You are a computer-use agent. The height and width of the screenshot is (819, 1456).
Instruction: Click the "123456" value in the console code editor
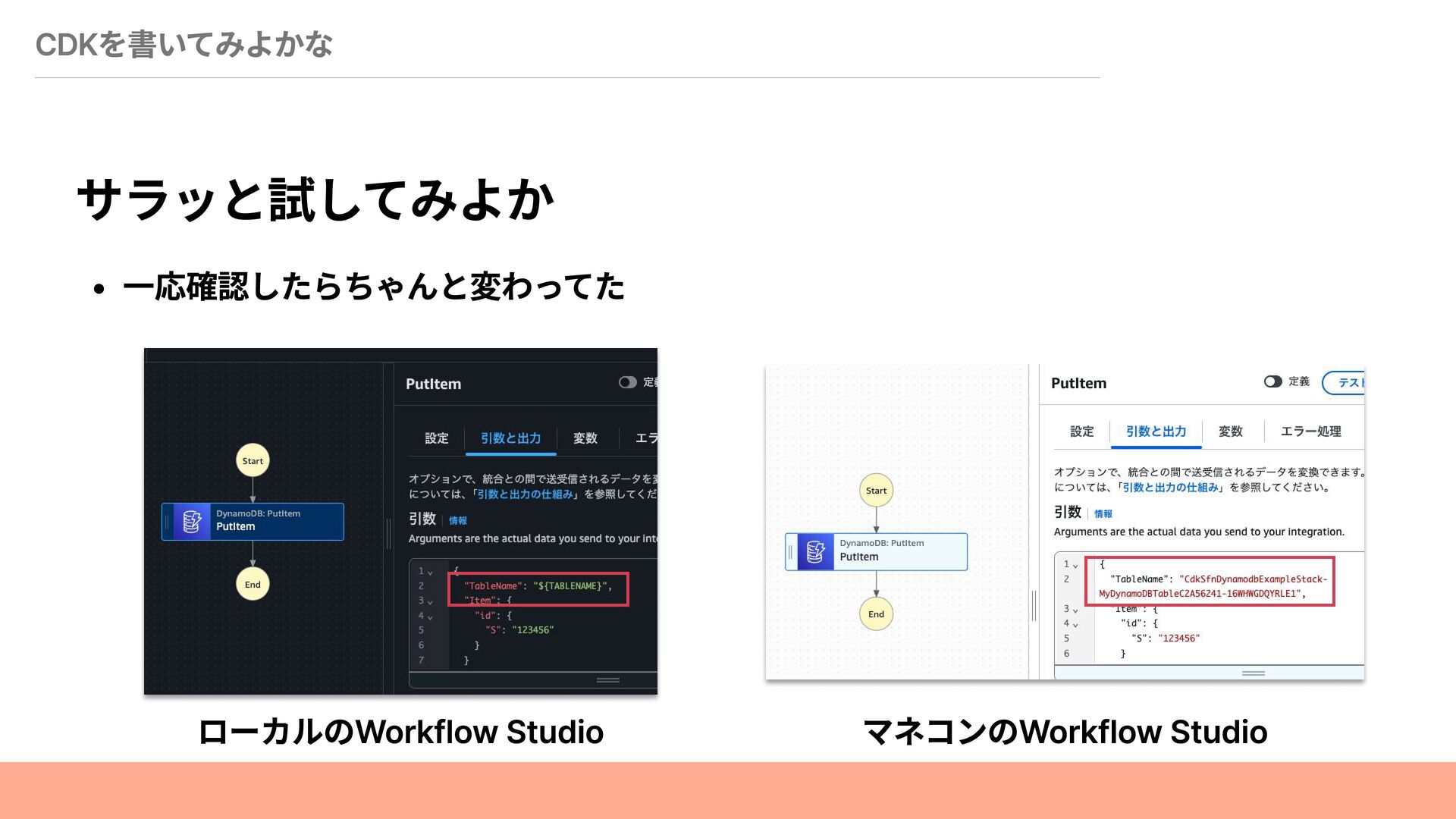click(1178, 639)
